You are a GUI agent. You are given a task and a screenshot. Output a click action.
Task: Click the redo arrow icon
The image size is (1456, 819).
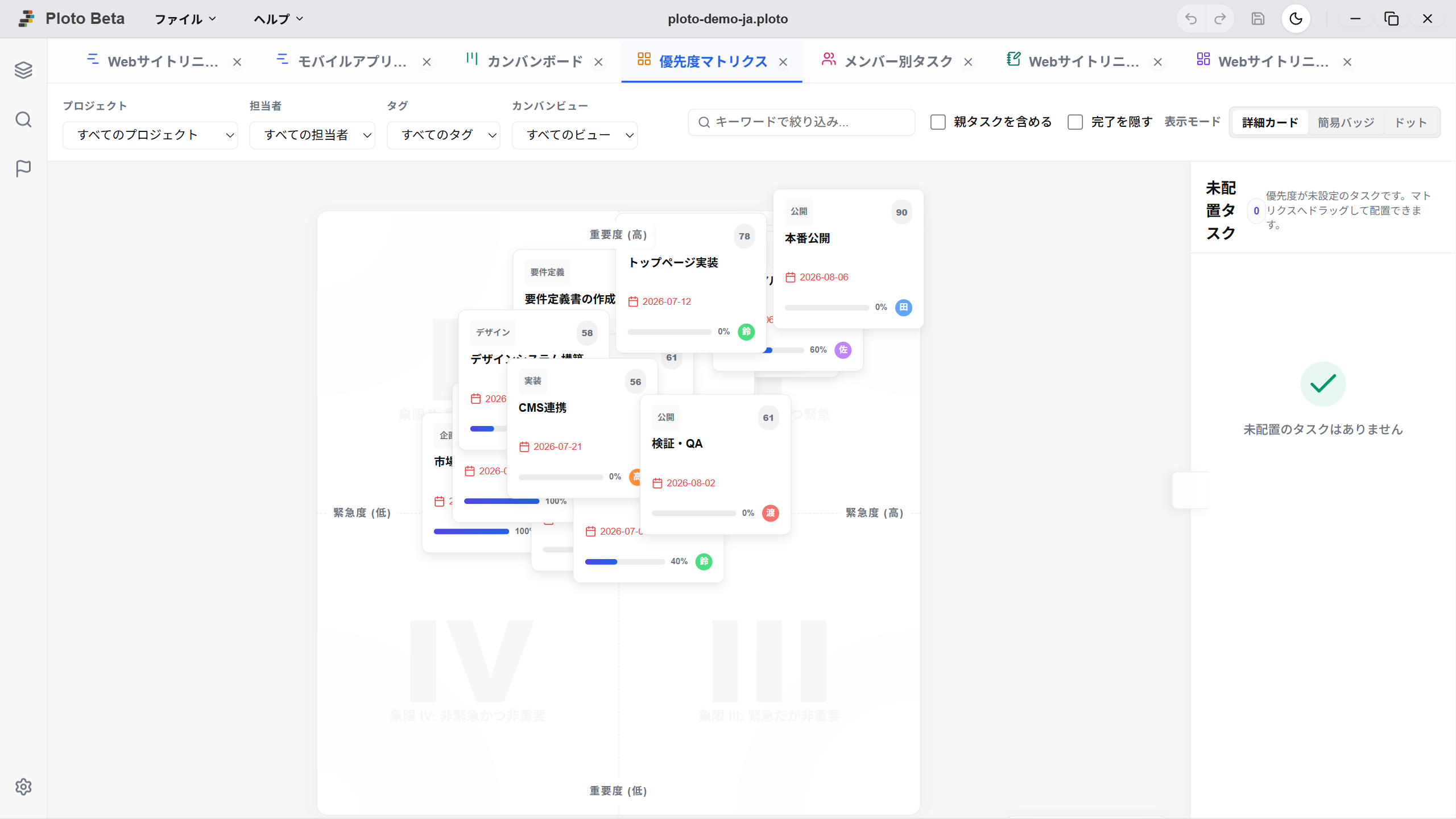pos(1219,19)
